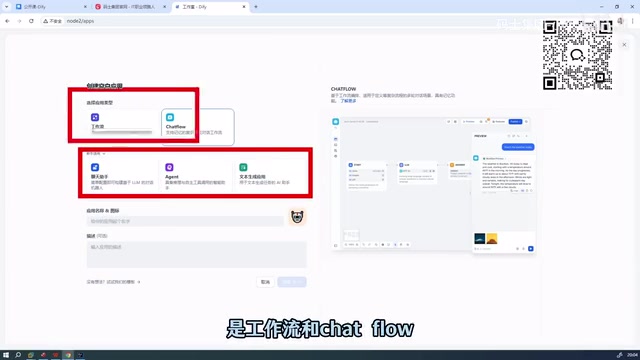This screenshot has height=360, width=640.
Task: Go back in browser history
Action: [x=7, y=21]
